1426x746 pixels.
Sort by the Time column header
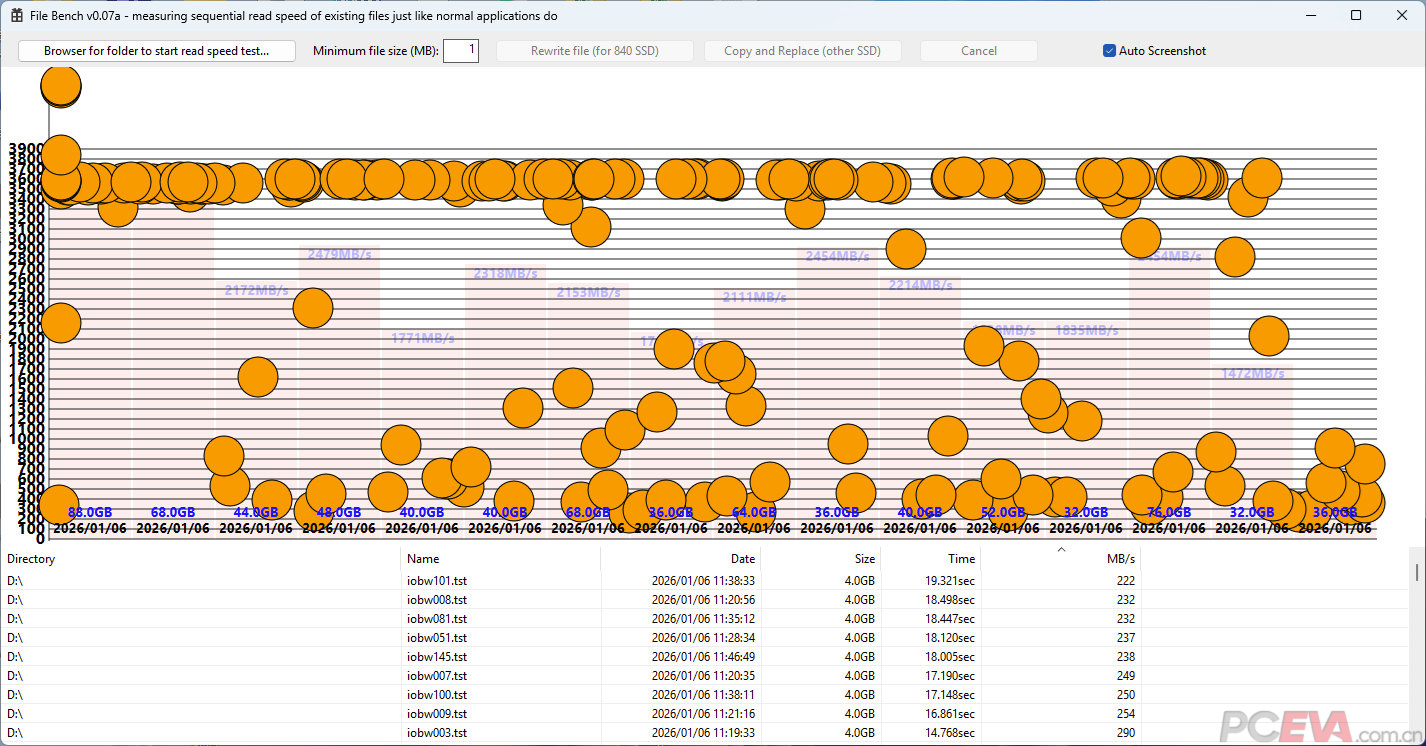[x=930, y=559]
